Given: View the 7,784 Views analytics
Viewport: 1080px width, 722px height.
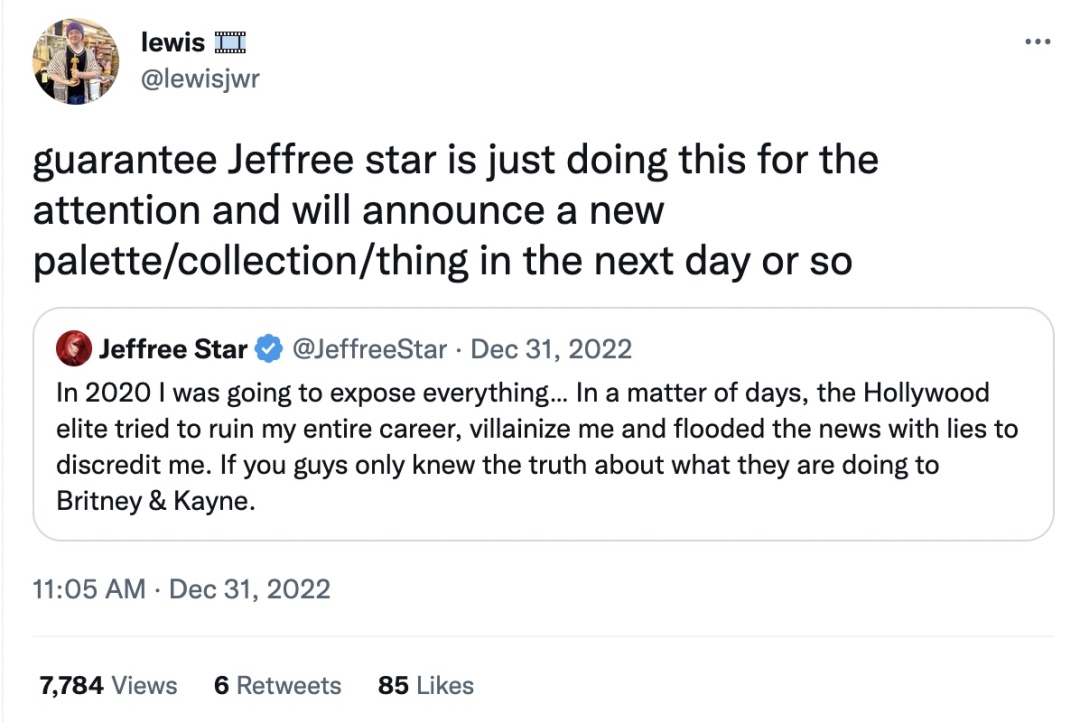Looking at the screenshot, I should pos(108,685).
